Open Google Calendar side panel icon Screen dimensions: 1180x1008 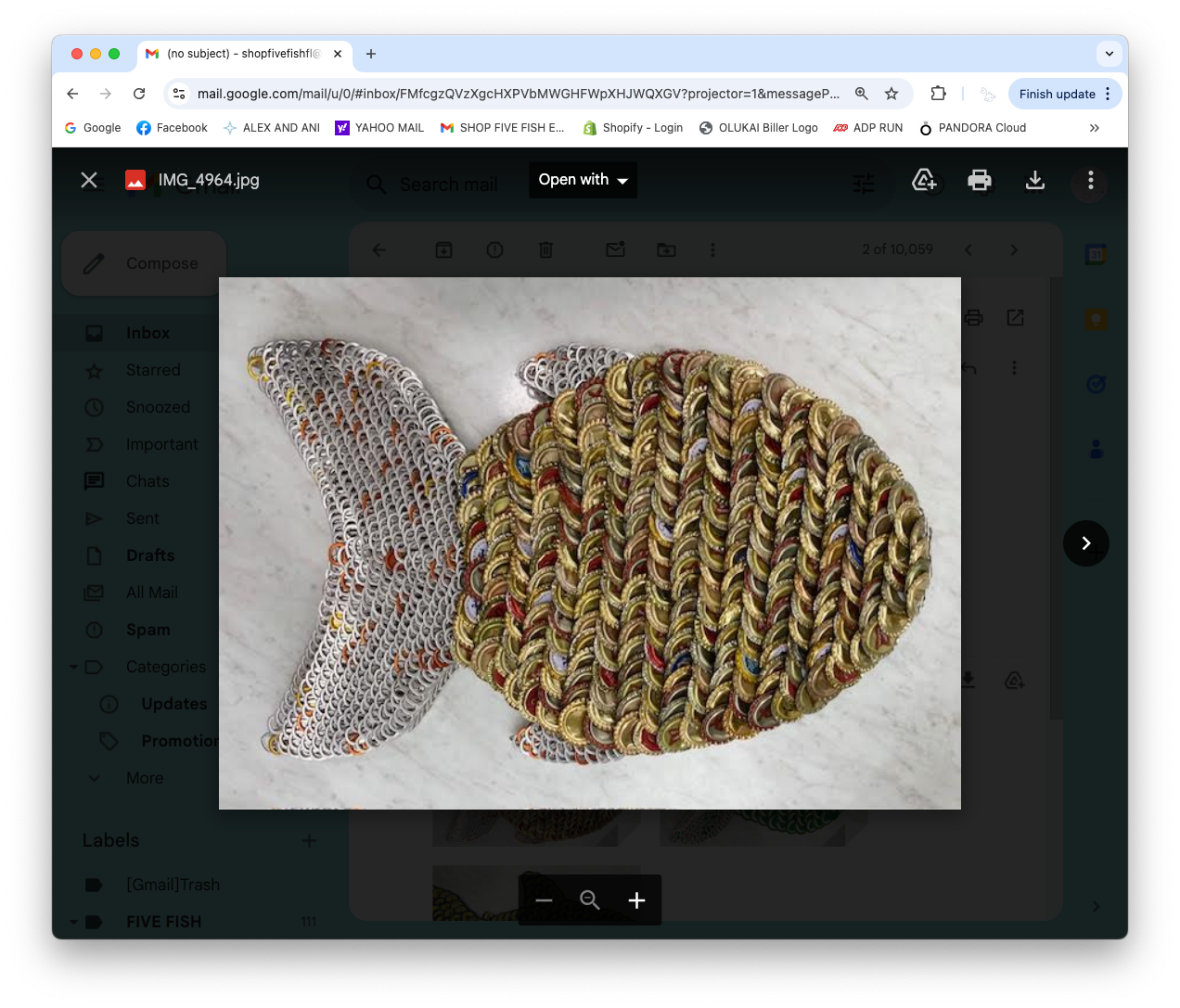pos(1096,254)
